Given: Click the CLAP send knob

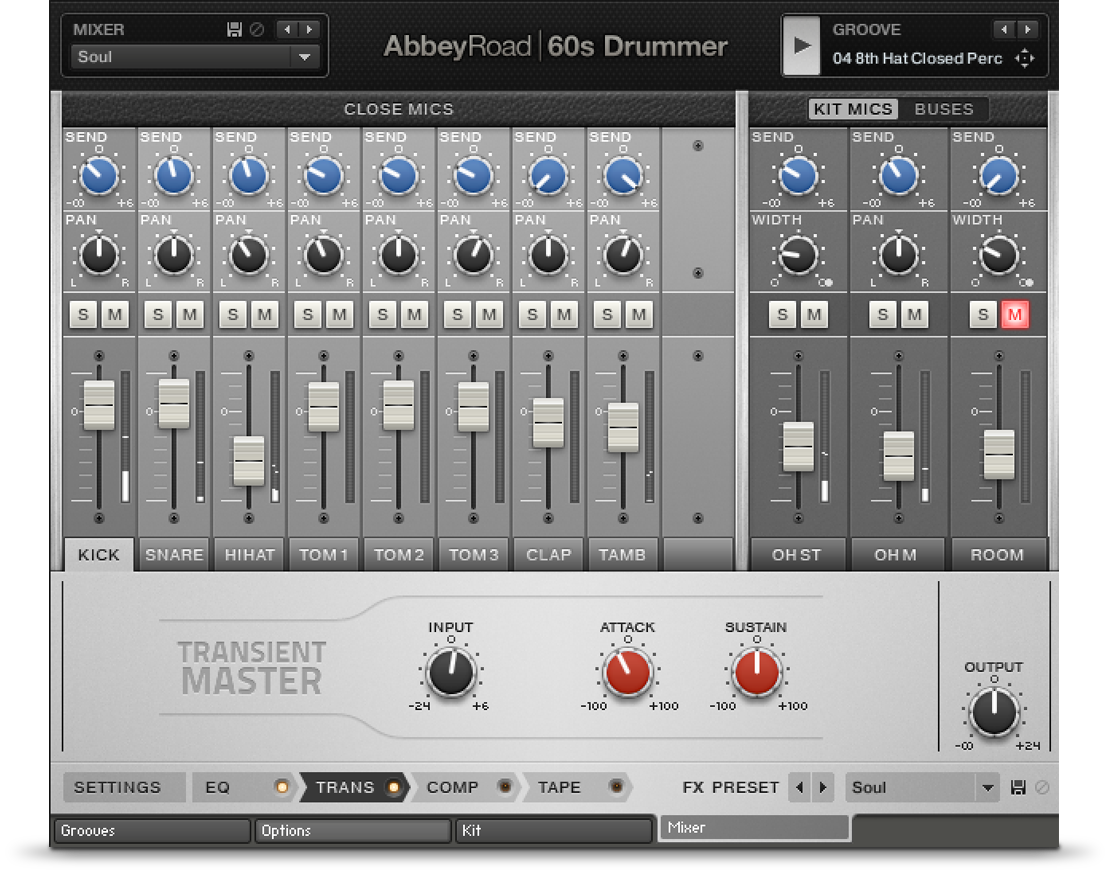Looking at the screenshot, I should pos(549,176).
